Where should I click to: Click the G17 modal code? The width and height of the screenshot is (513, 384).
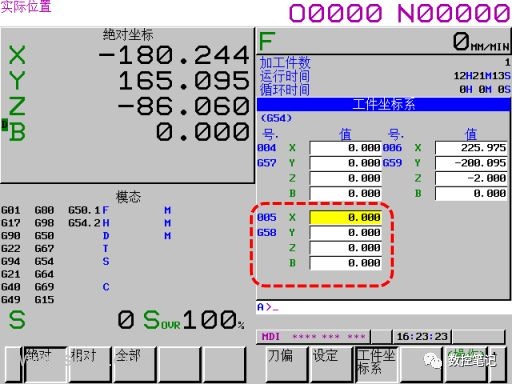11,223
